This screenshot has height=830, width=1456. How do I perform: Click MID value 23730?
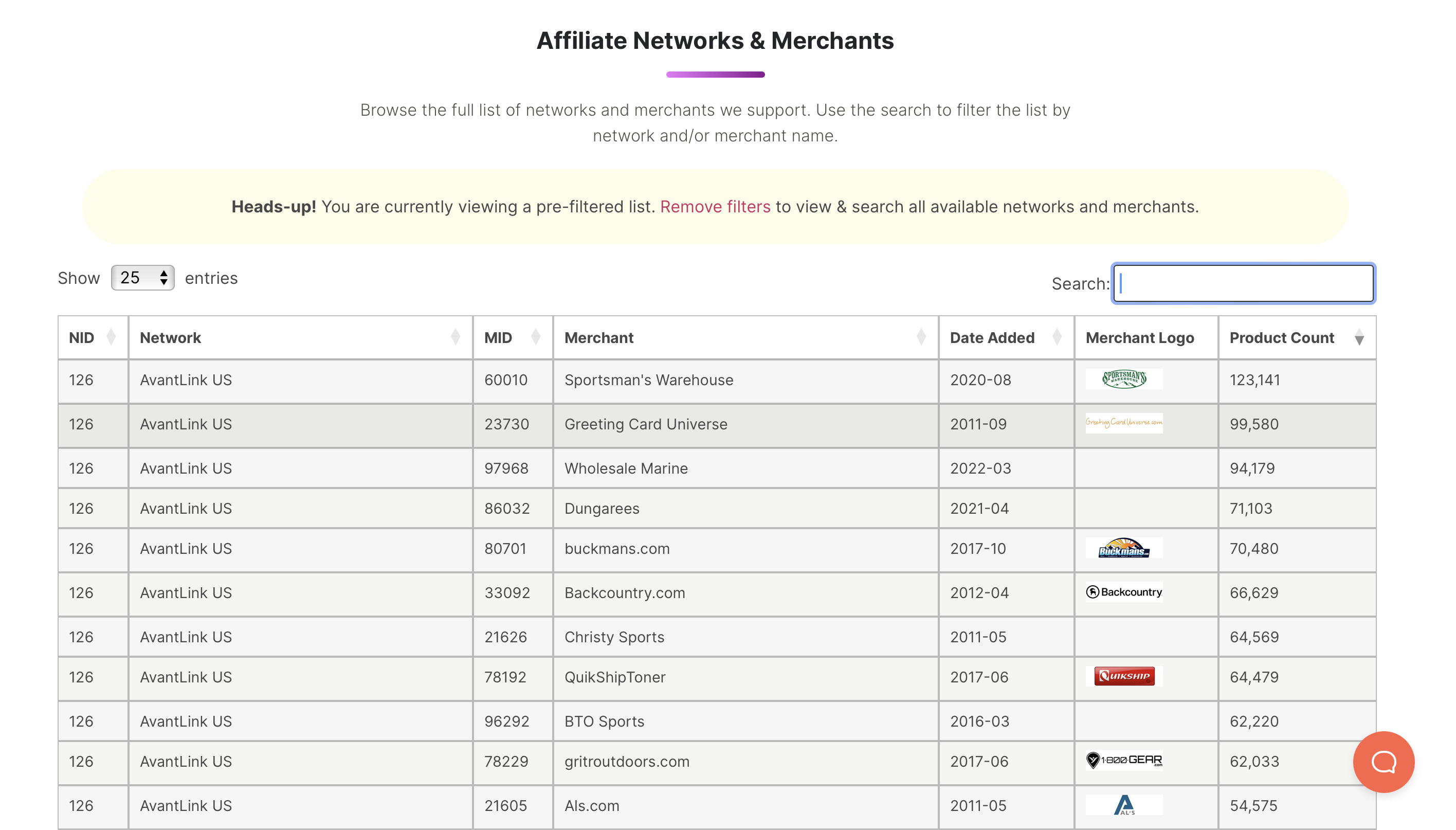point(506,424)
